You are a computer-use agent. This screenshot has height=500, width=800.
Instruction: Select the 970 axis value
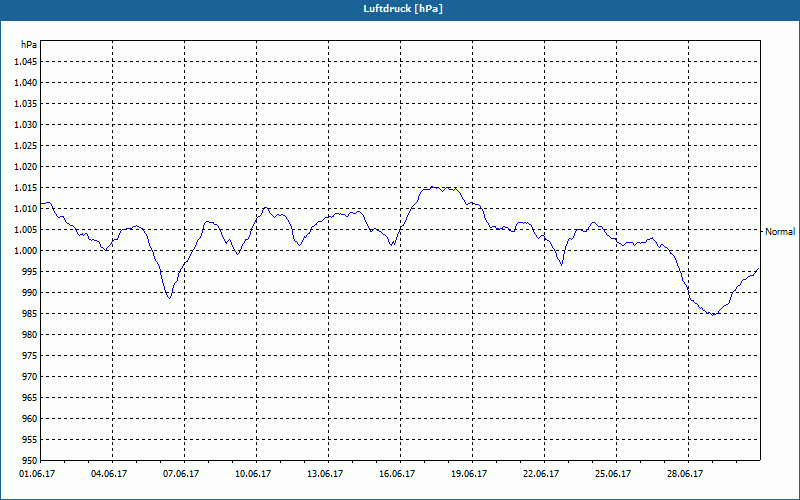pyautogui.click(x=30, y=377)
